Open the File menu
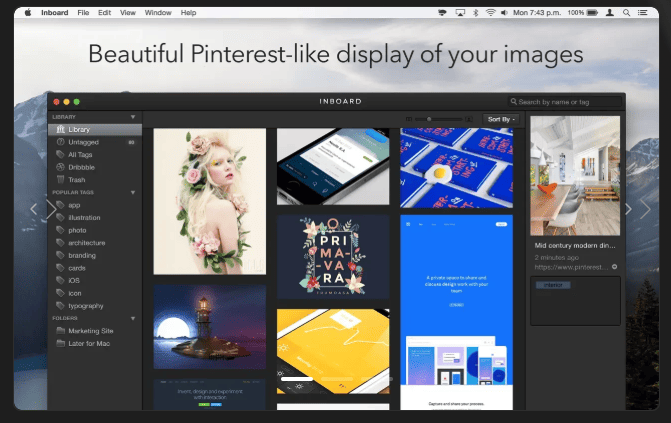 (83, 13)
